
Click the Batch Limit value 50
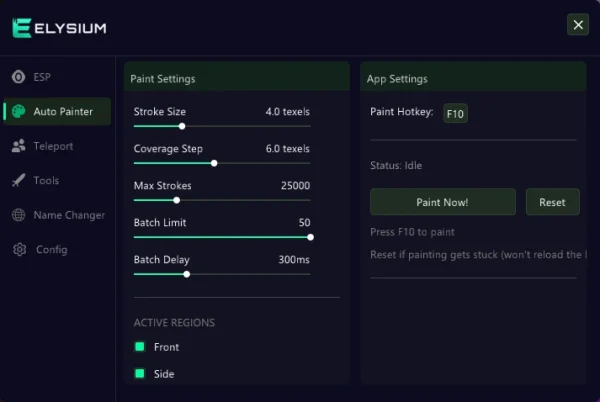305,223
